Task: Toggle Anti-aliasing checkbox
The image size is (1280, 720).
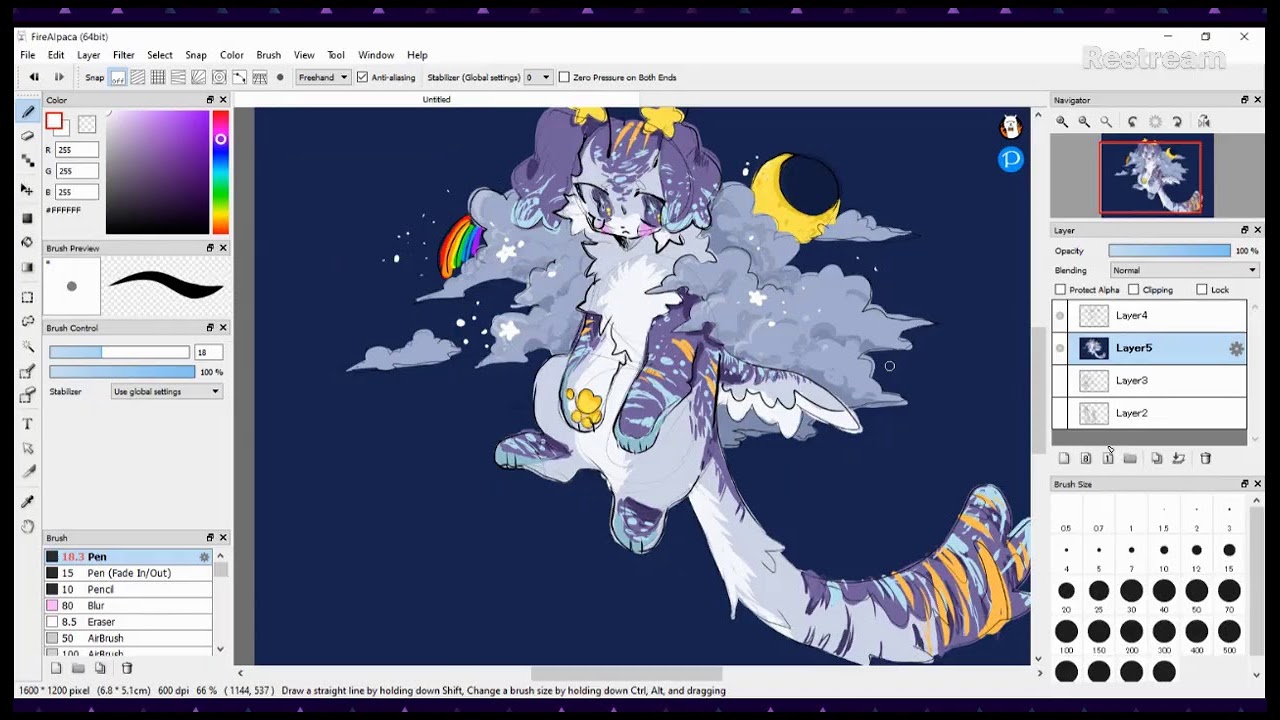Action: (x=363, y=77)
